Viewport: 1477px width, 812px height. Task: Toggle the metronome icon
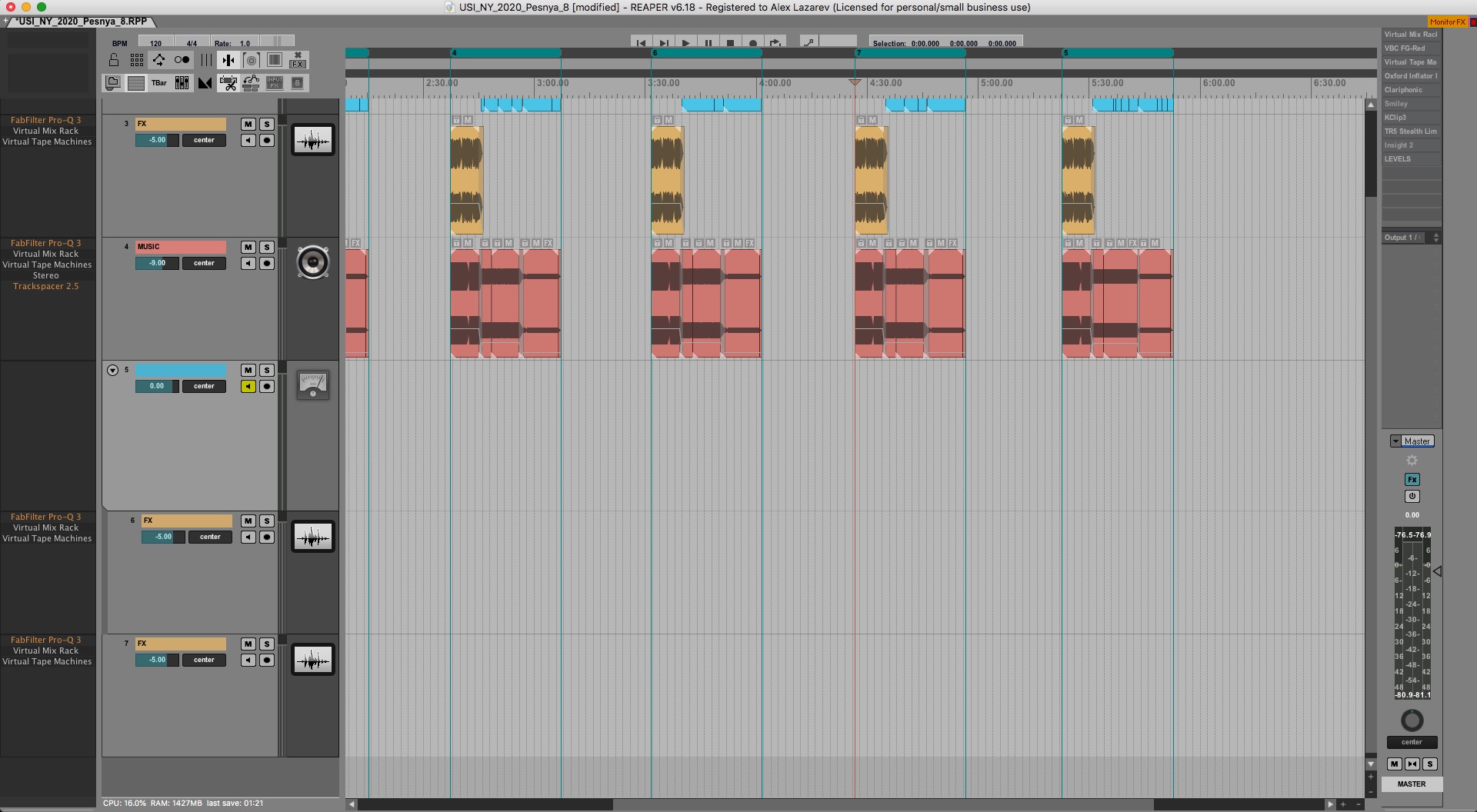[x=205, y=83]
